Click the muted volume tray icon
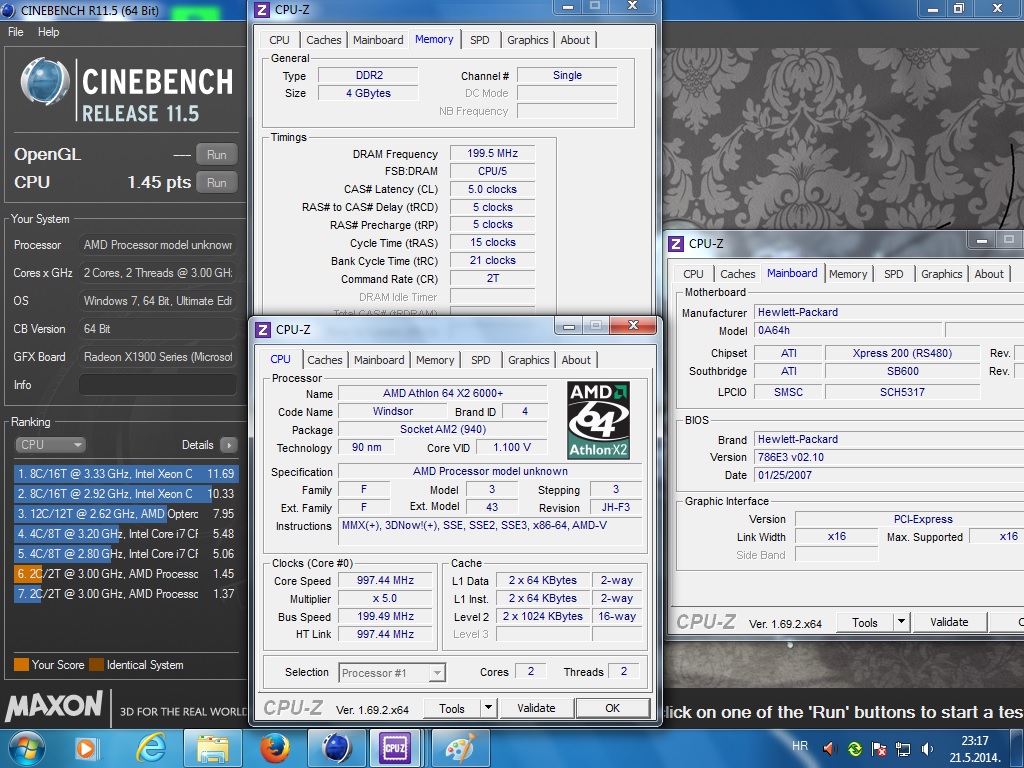Image resolution: width=1024 pixels, height=768 pixels. click(x=830, y=748)
